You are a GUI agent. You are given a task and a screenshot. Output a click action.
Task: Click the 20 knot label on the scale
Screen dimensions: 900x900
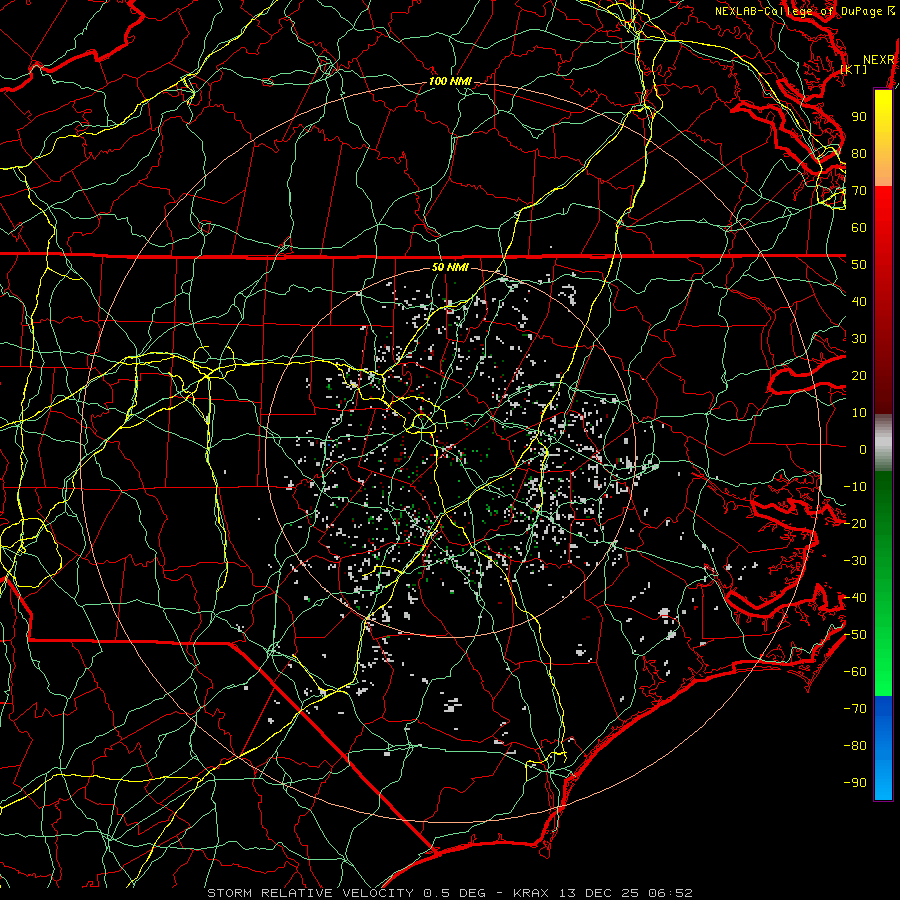[x=859, y=376]
